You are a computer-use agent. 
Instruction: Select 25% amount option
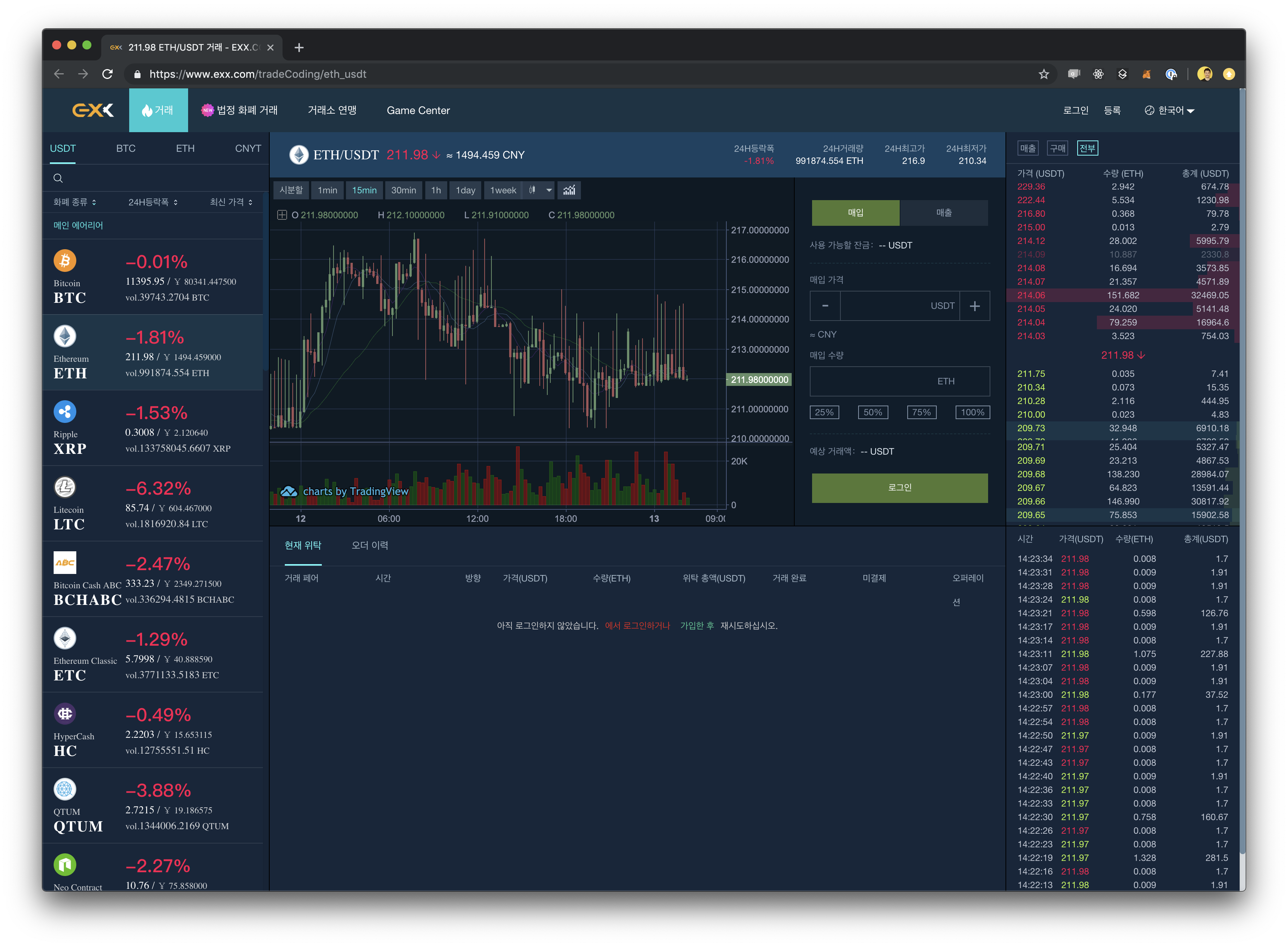(x=824, y=412)
